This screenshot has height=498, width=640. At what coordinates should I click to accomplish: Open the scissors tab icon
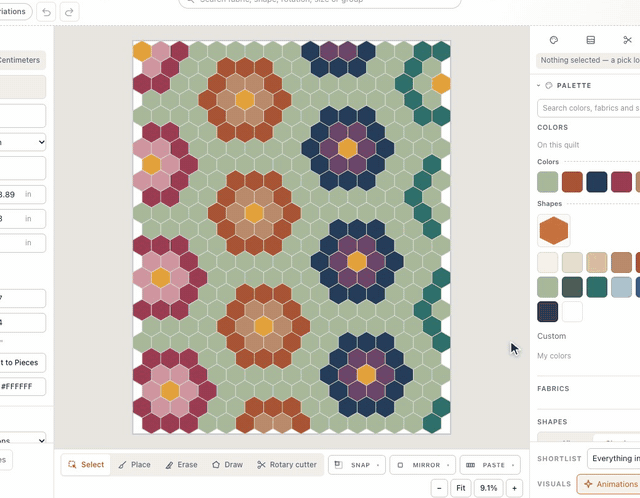coord(627,40)
